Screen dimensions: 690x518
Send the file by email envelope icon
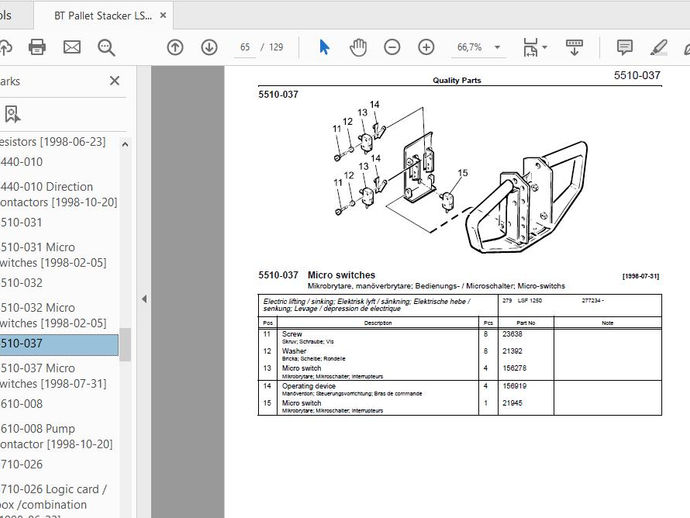[72, 47]
